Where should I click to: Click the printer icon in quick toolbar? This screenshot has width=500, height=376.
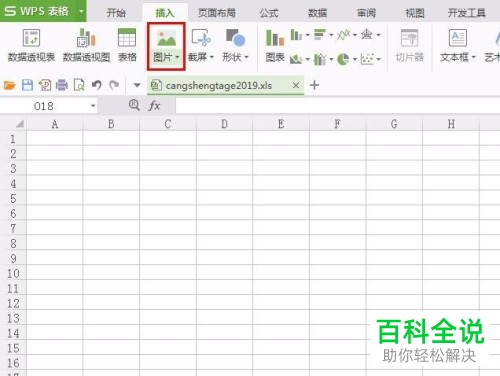[x=62, y=85]
